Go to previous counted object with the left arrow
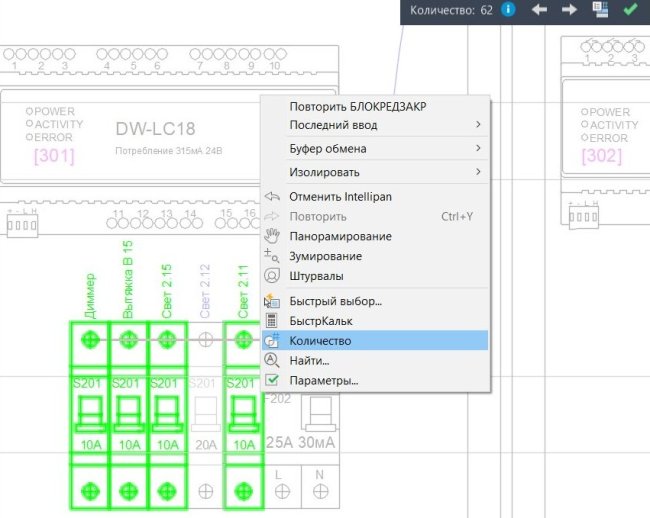The image size is (650, 518). 539,10
